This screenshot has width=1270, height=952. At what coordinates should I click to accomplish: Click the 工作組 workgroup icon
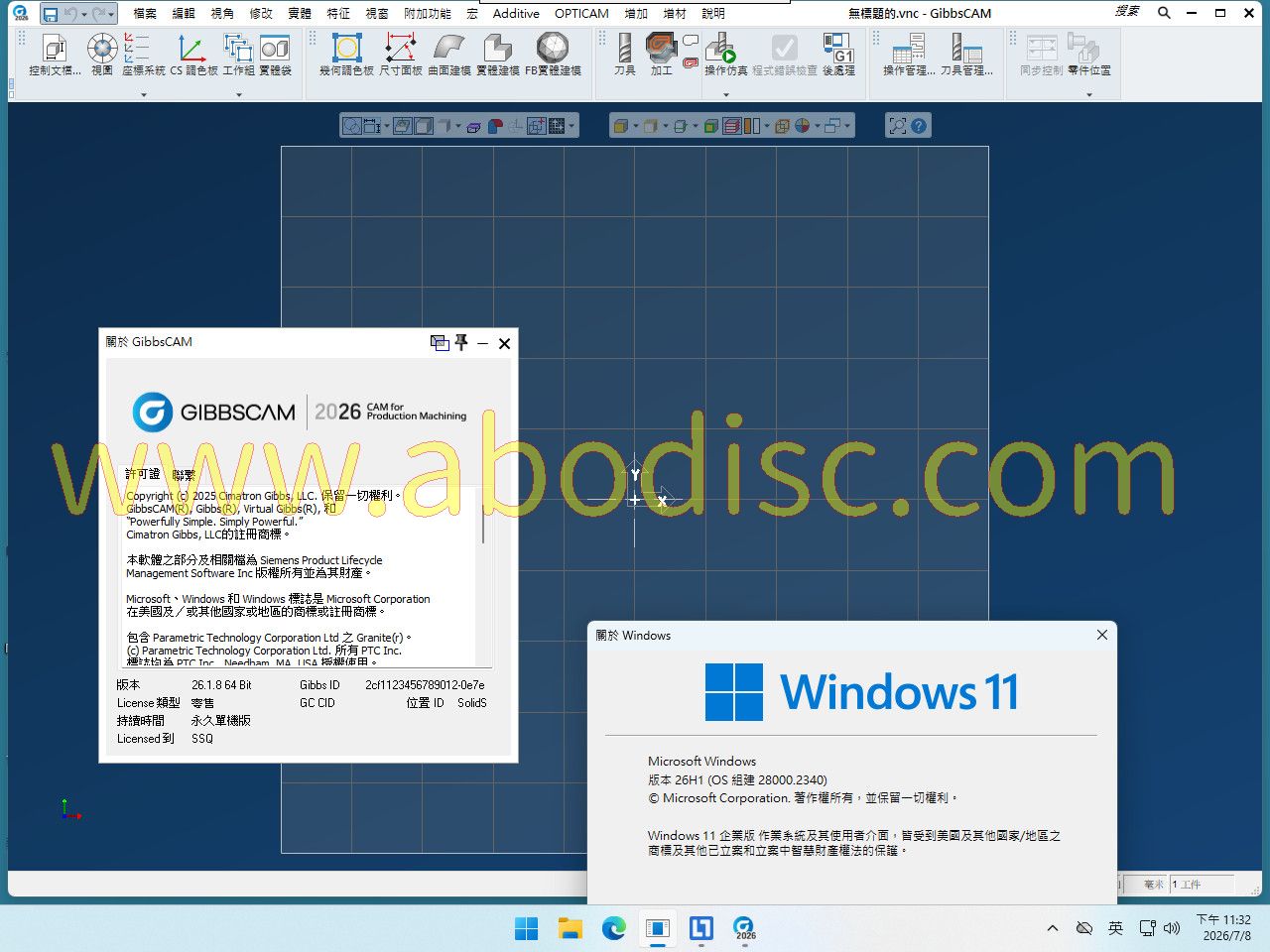tap(238, 55)
